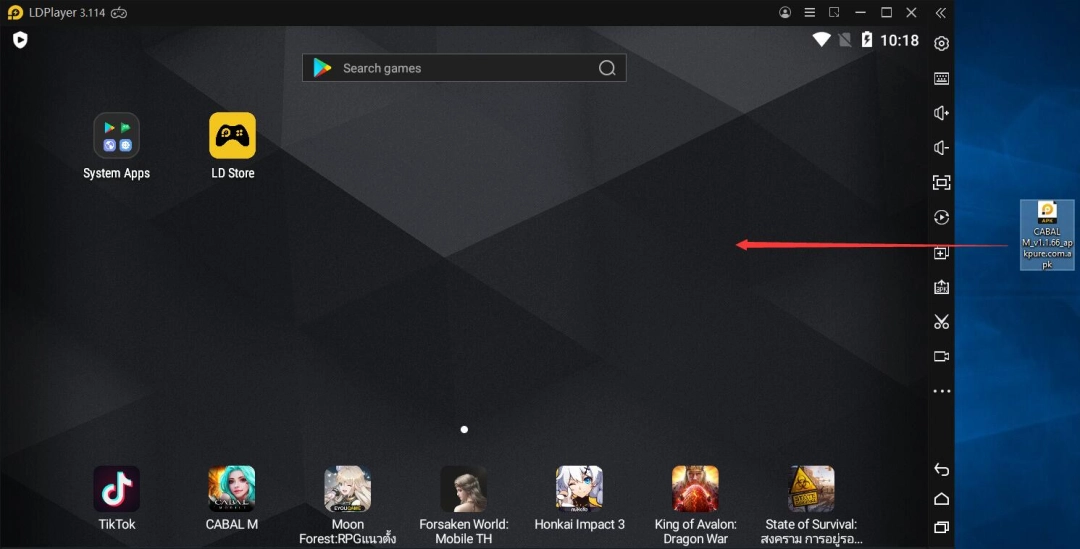Viewport: 1080px width, 549px height.
Task: Collapse the sidebar with double chevron
Action: click(940, 13)
